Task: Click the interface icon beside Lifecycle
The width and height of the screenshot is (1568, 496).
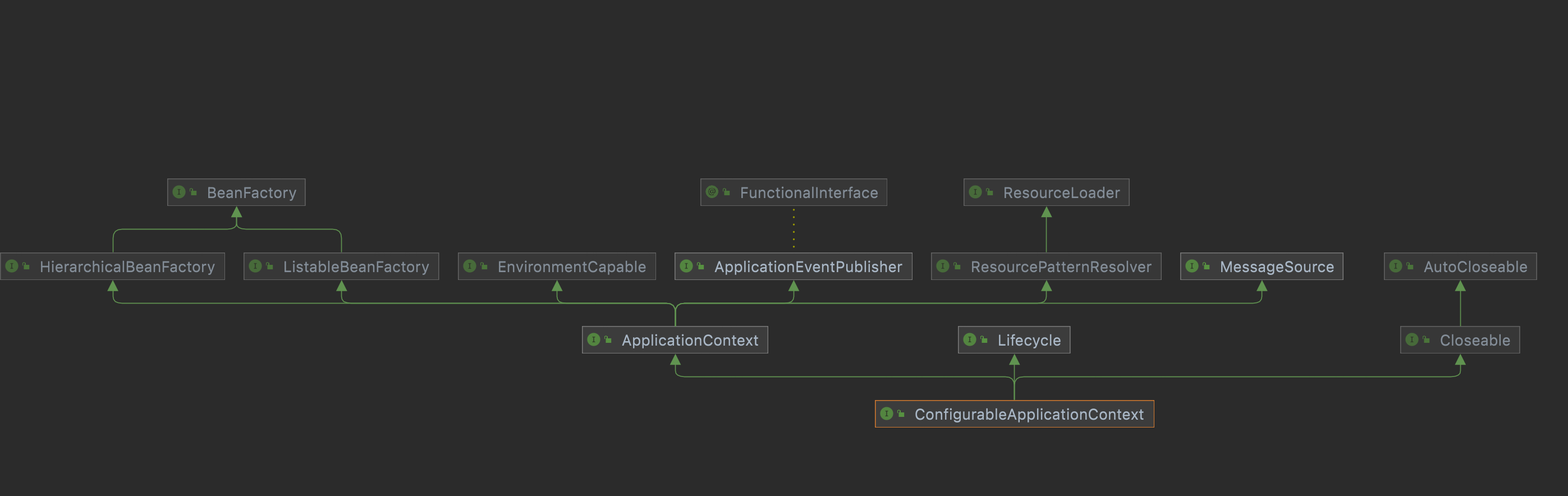Action: tap(970, 339)
